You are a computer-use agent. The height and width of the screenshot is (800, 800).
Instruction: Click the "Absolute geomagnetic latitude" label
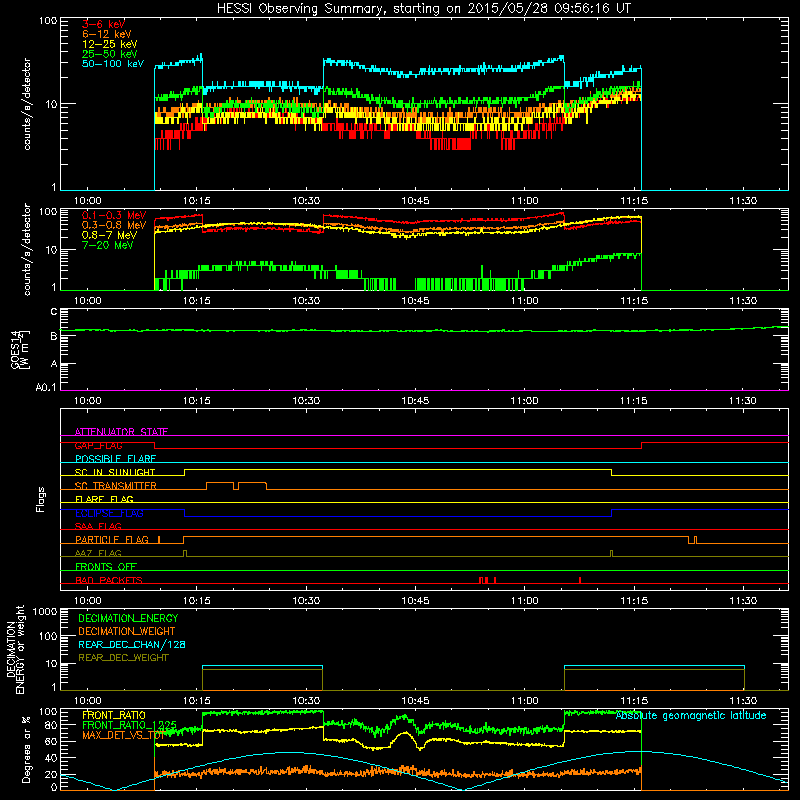click(691, 715)
